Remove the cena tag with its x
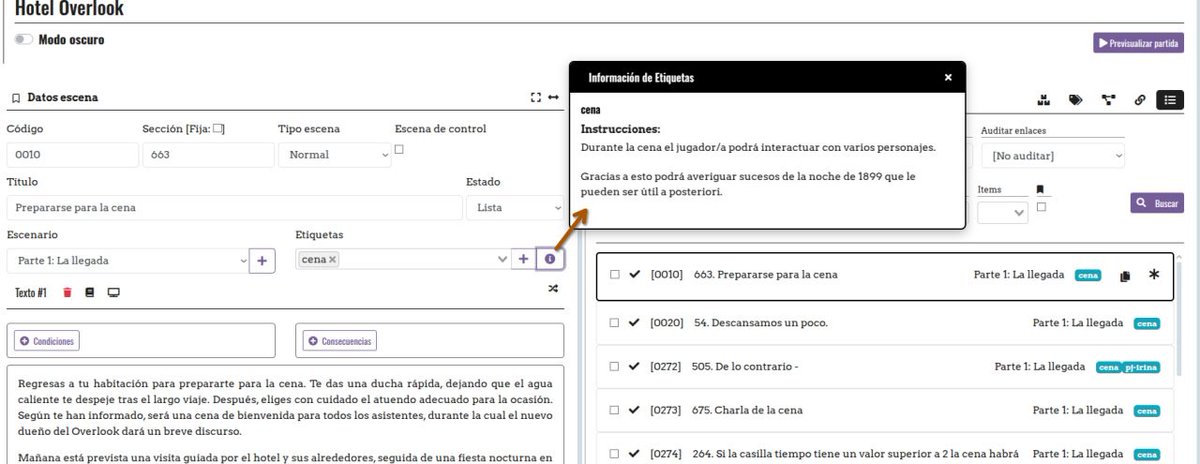The image size is (1200, 464). point(333,260)
